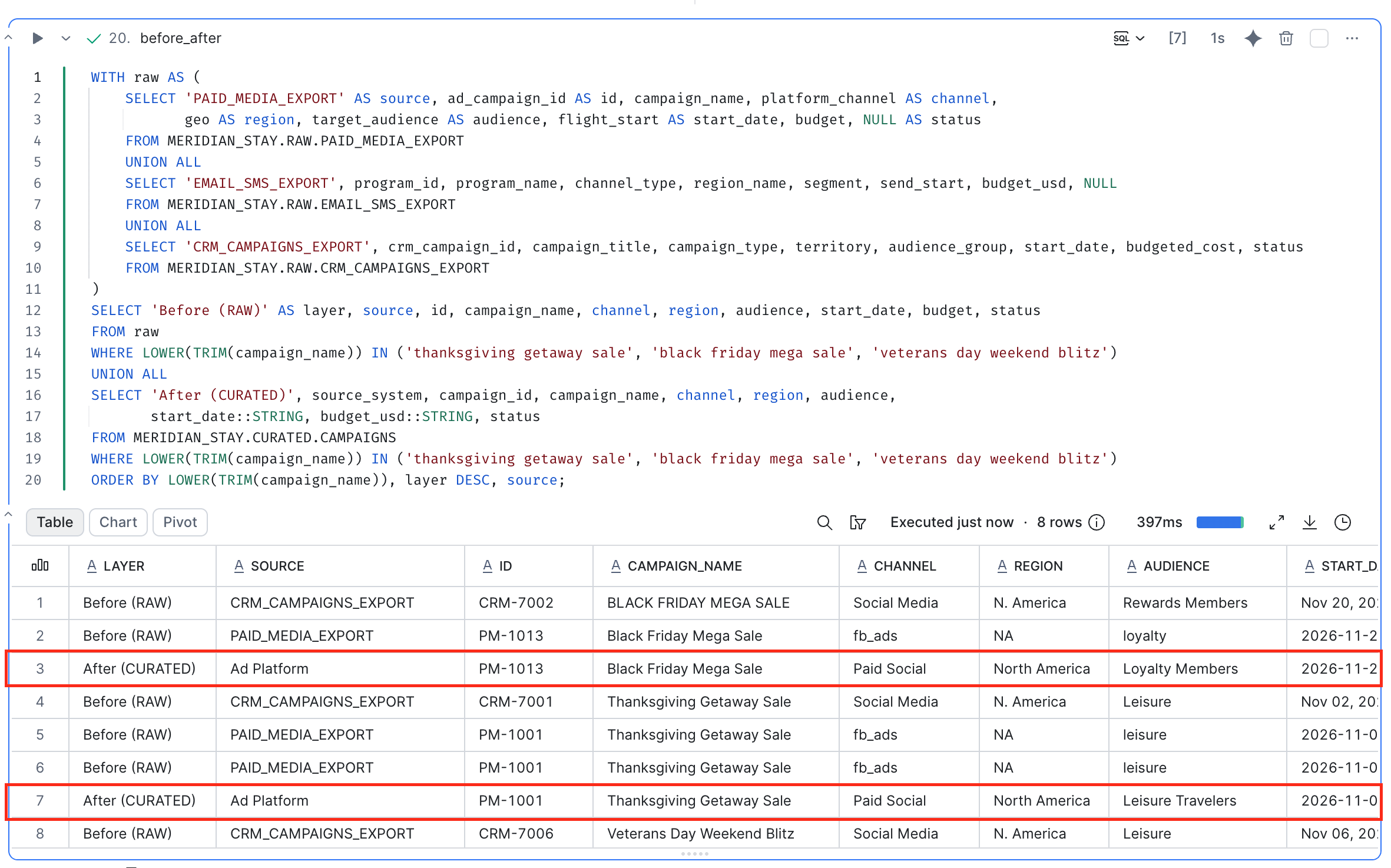1391x868 pixels.
Task: Expand results to full screen
Action: [x=1277, y=522]
